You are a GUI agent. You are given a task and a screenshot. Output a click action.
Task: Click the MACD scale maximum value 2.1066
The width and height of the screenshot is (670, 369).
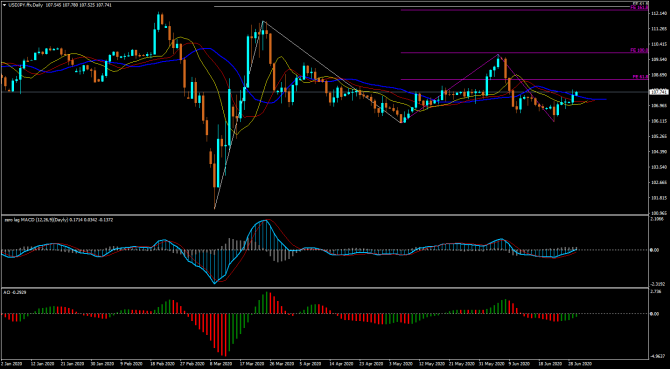pyautogui.click(x=656, y=219)
